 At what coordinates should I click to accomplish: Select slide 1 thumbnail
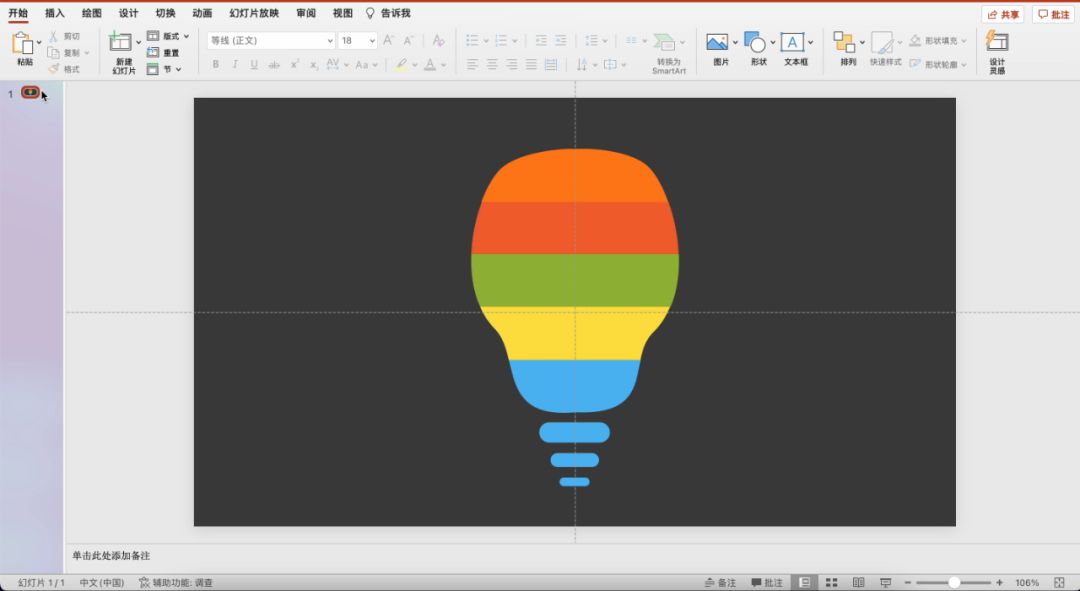(x=30, y=92)
